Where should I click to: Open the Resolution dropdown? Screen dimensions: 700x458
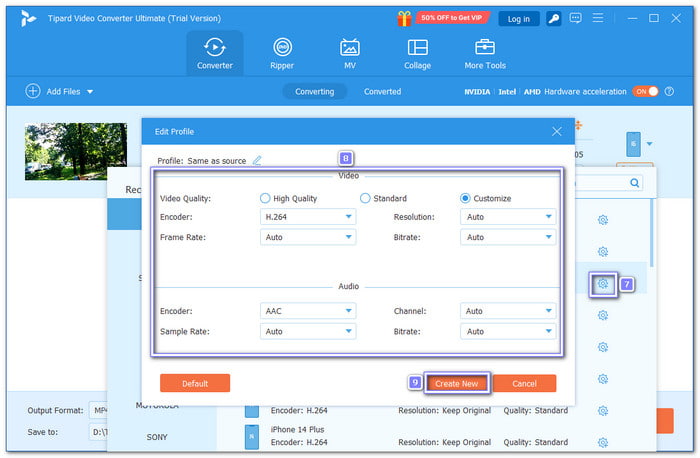pos(508,216)
